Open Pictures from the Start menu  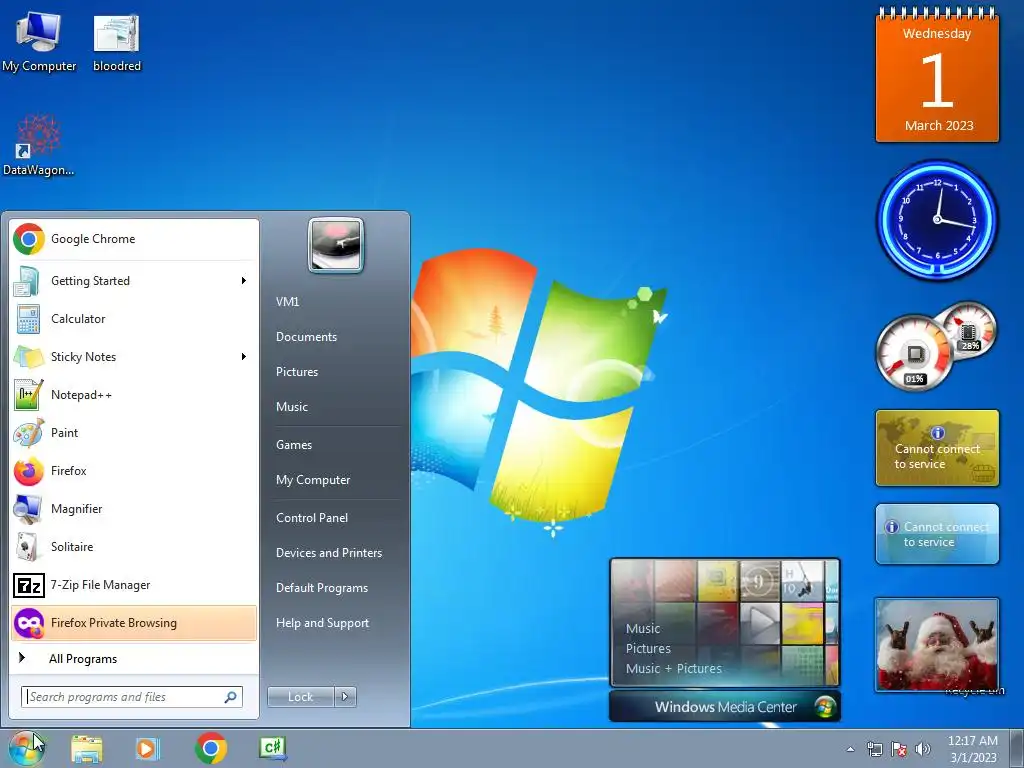click(x=297, y=372)
